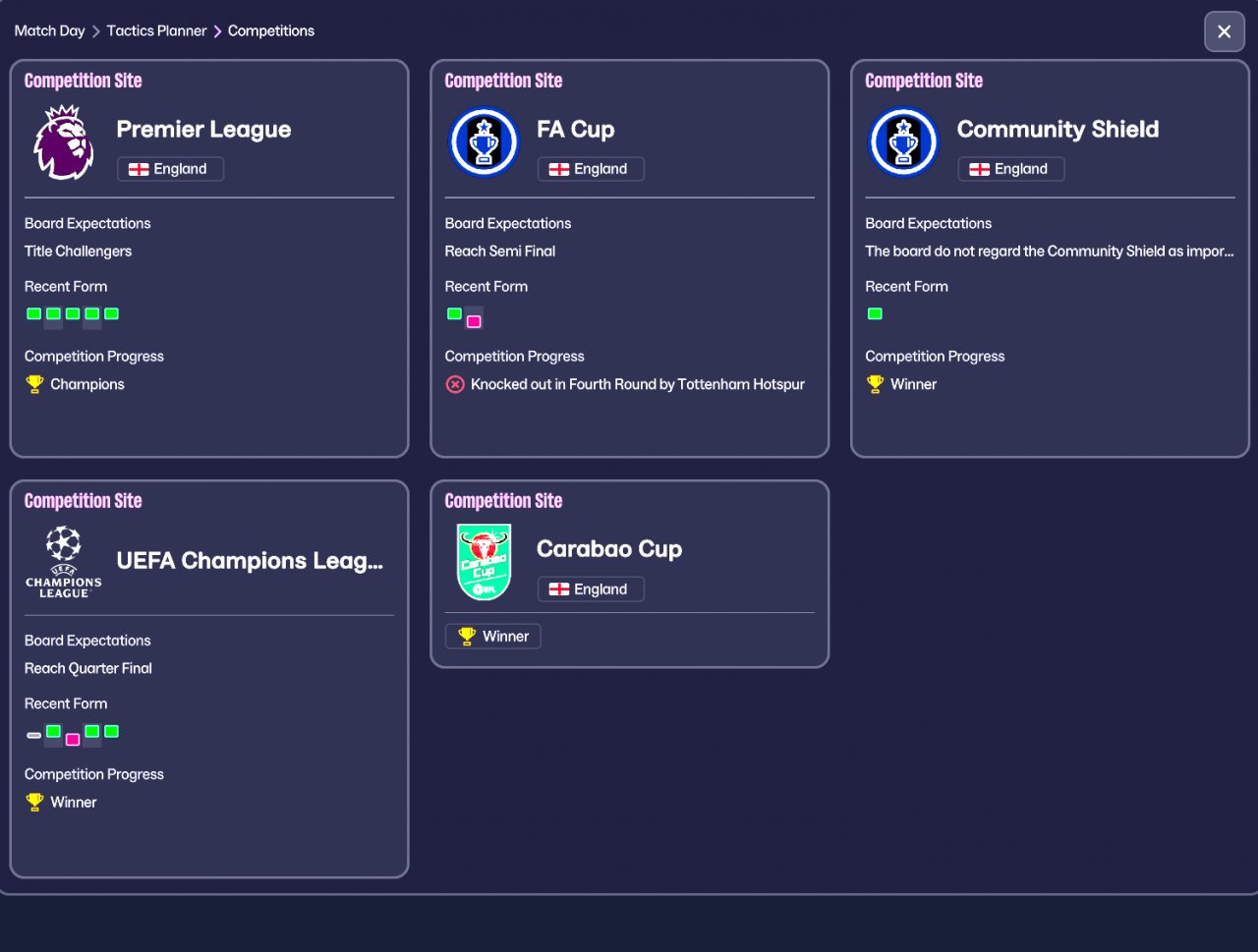Click the Premier League Champions trophy icon

34,384
